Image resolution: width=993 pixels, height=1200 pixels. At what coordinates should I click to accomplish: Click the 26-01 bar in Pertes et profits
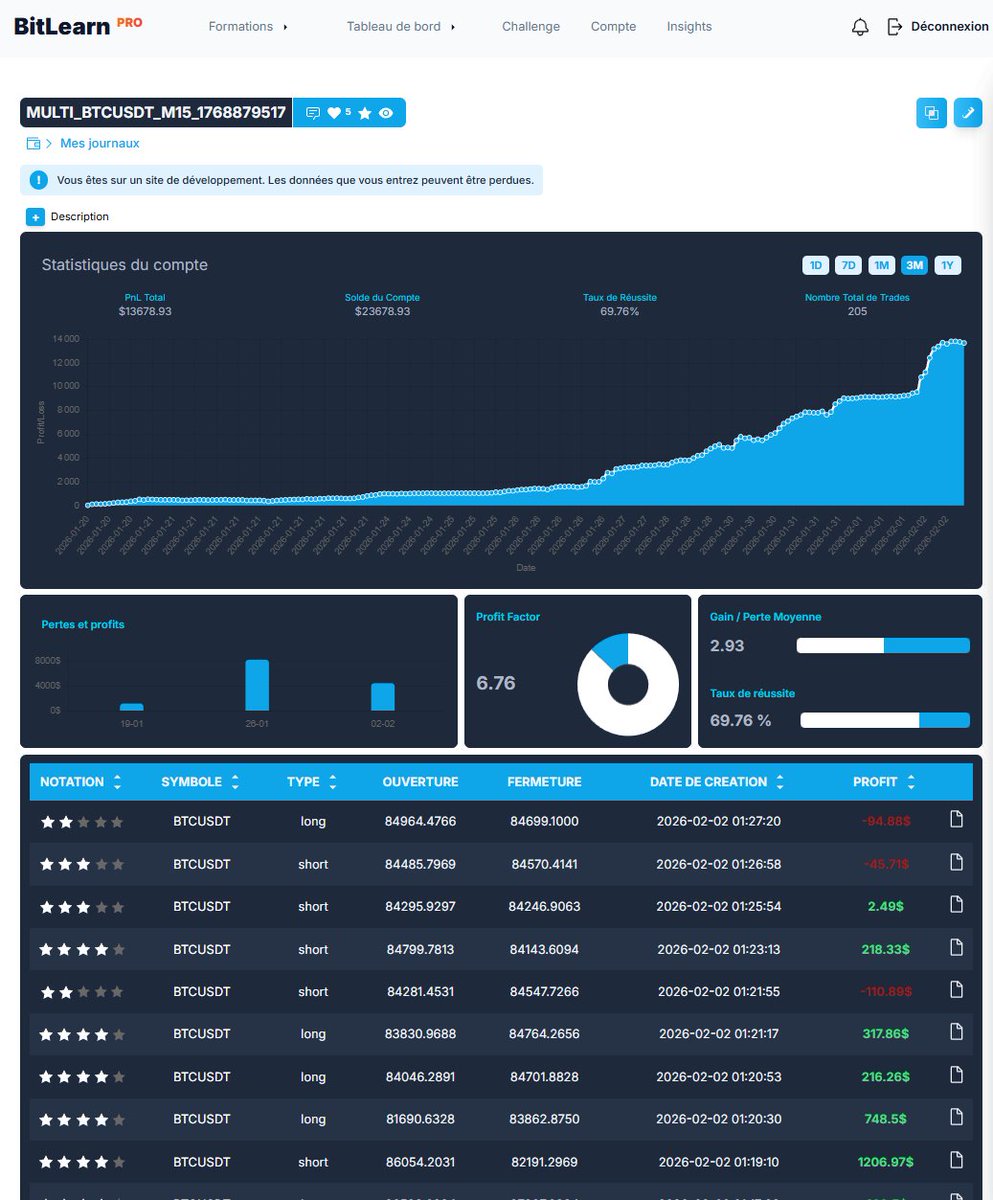(257, 685)
